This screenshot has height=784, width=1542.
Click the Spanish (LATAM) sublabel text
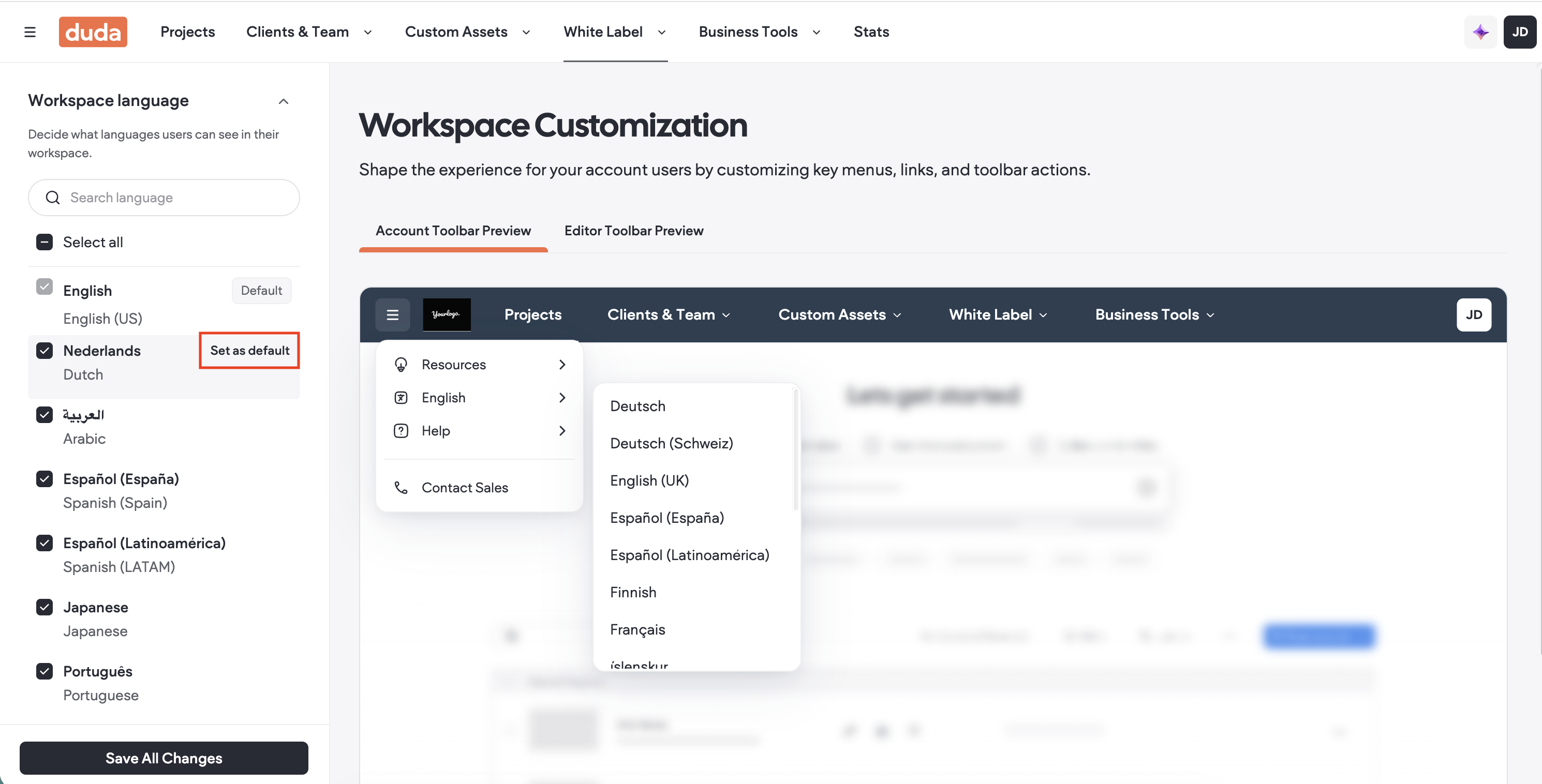[119, 567]
